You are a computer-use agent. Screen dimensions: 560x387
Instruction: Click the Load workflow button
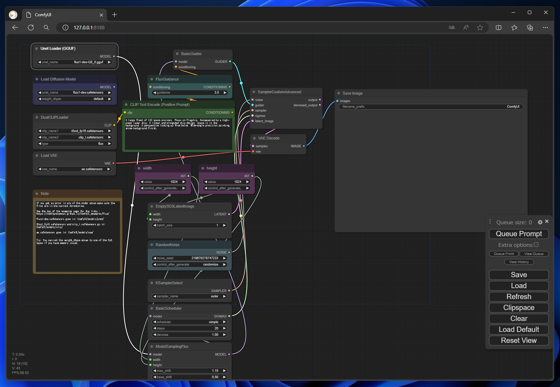[519, 286]
